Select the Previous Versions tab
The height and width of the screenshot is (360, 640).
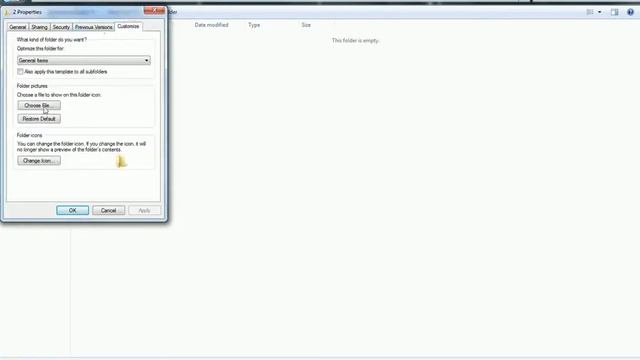[93, 27]
